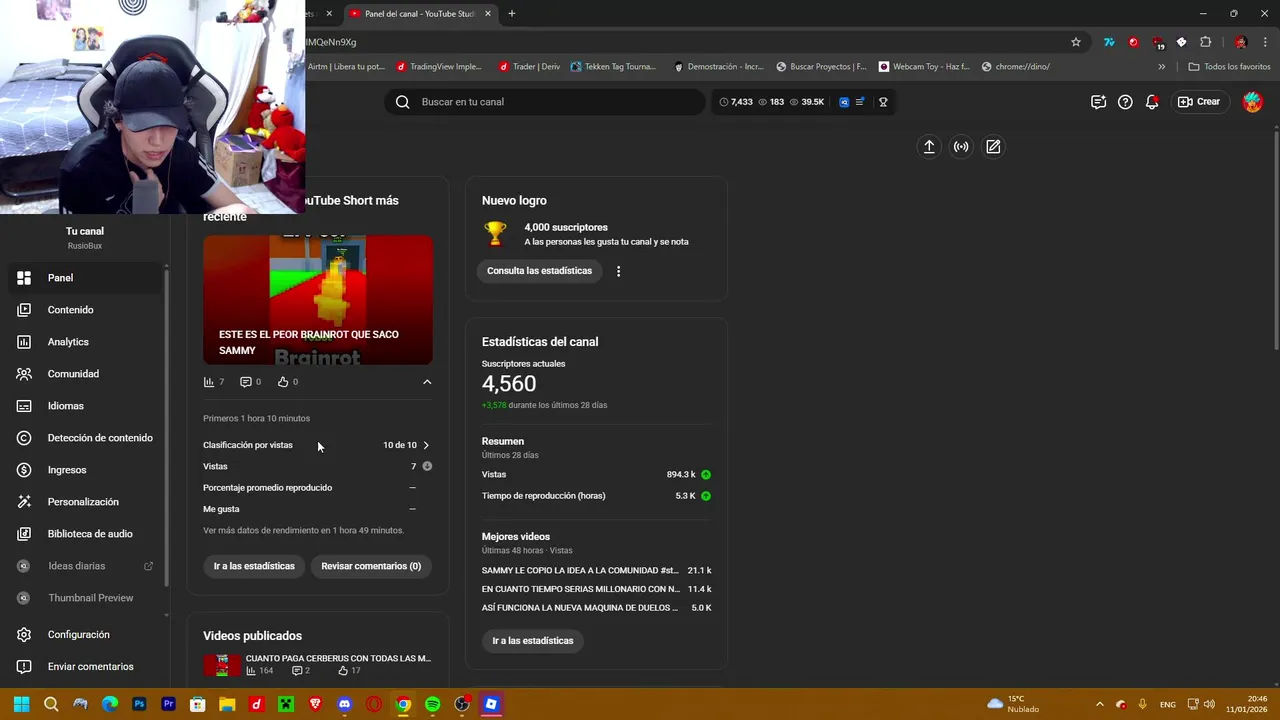This screenshot has height=720, width=1280.
Task: Open the Chrome extensions puzzle icon
Action: [x=1205, y=42]
